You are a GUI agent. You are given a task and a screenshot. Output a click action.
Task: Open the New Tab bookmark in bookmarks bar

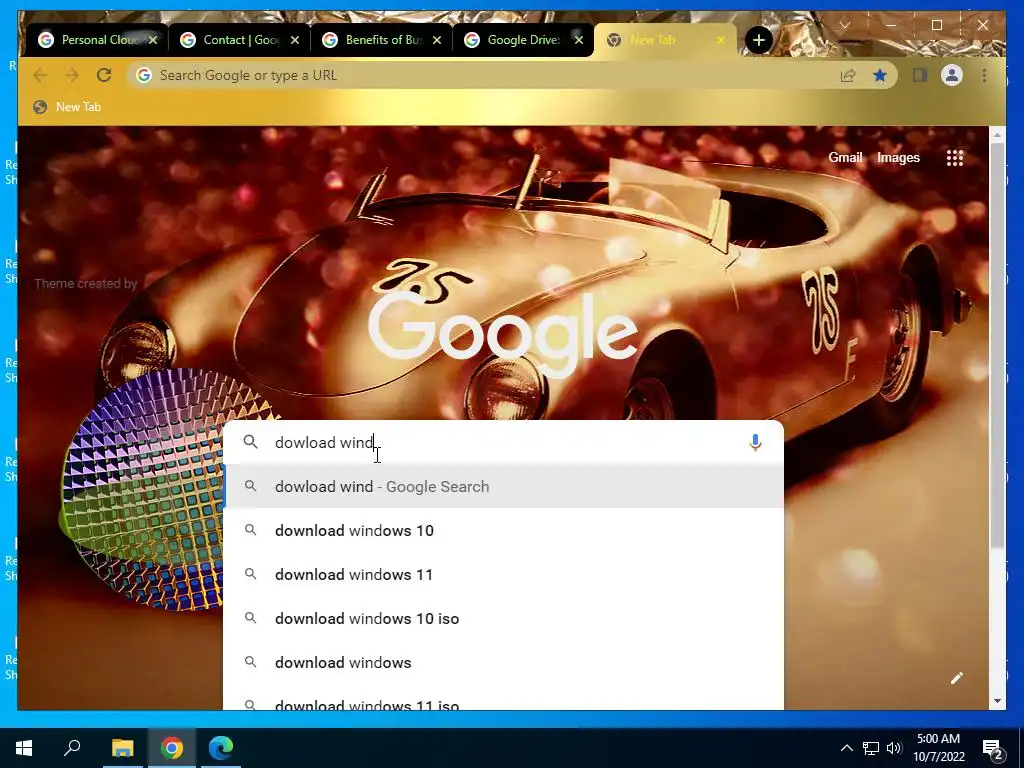(67, 106)
